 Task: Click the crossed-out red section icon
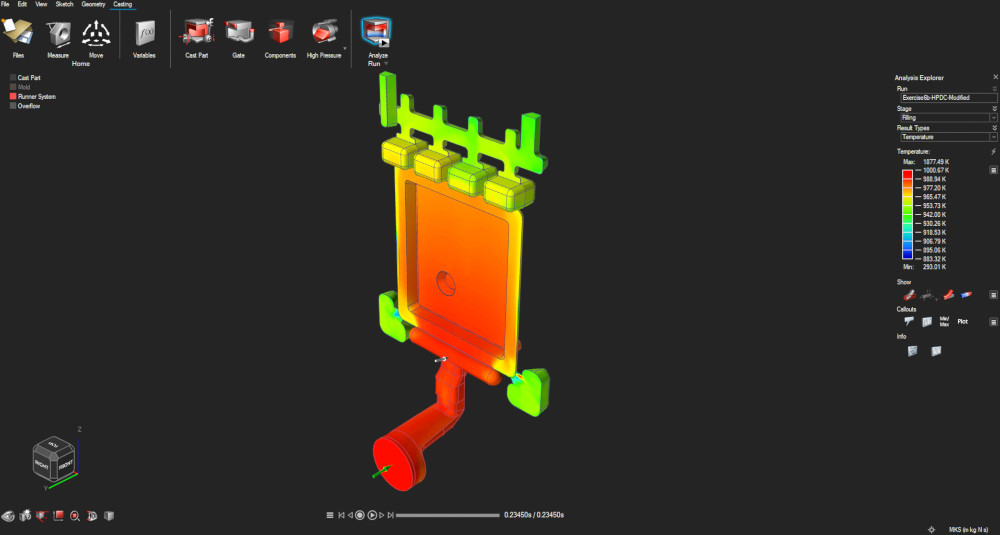(x=42, y=515)
